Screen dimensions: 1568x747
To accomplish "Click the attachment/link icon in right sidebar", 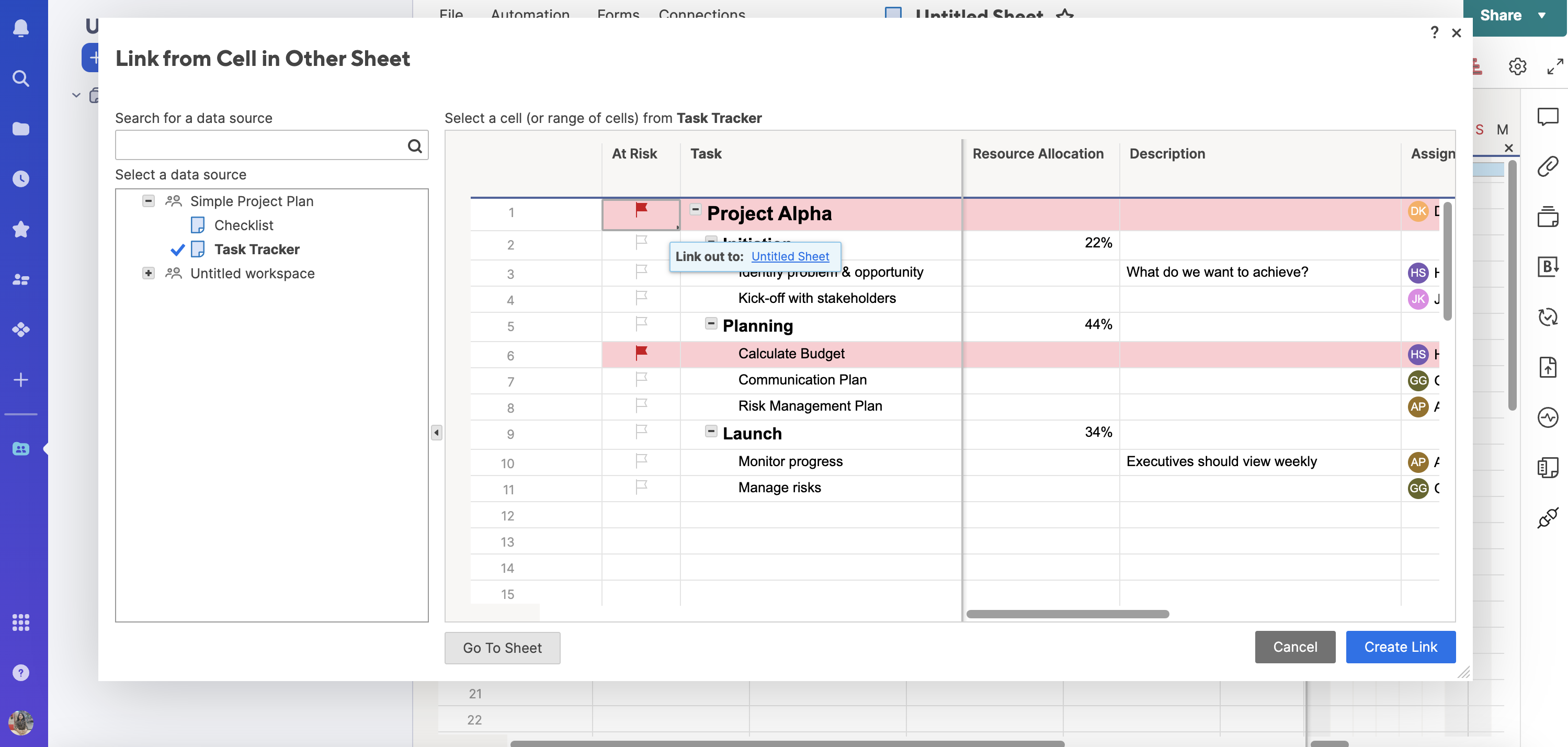I will [1547, 168].
